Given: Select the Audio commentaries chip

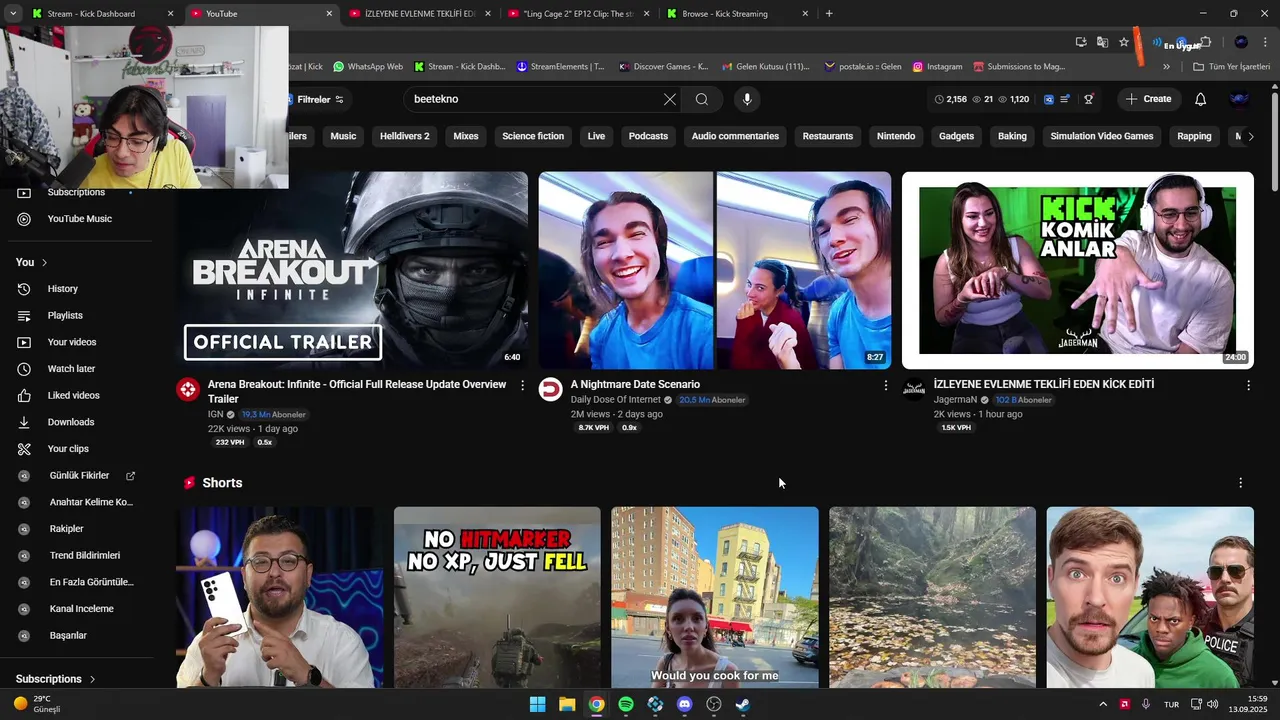Looking at the screenshot, I should [735, 136].
